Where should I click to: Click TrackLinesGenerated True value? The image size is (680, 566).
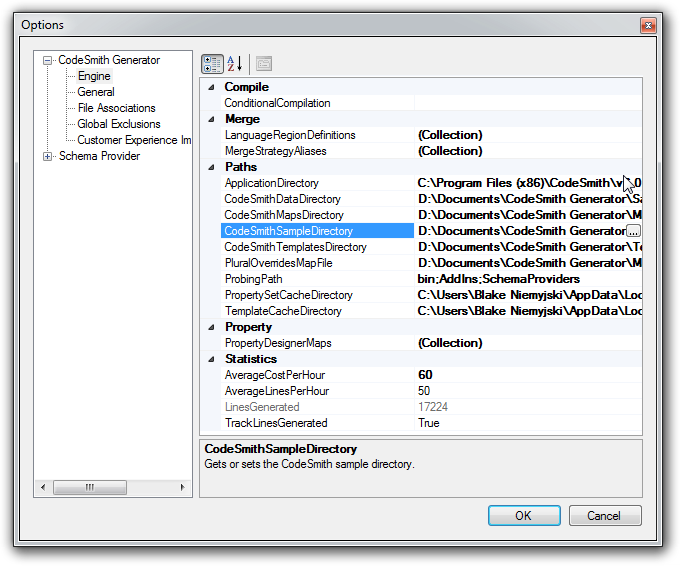coord(528,423)
